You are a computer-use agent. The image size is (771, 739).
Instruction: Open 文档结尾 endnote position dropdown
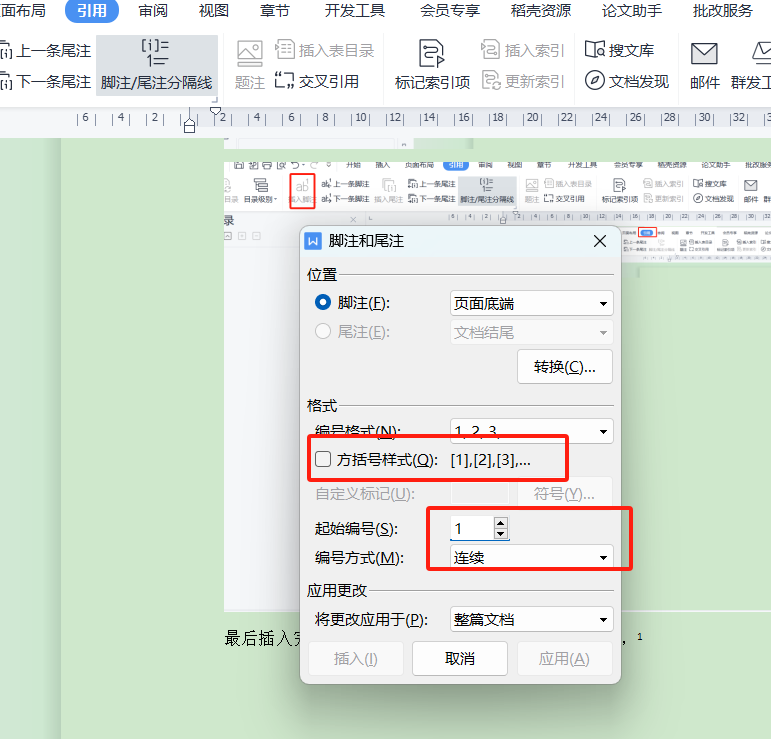pyautogui.click(x=532, y=332)
